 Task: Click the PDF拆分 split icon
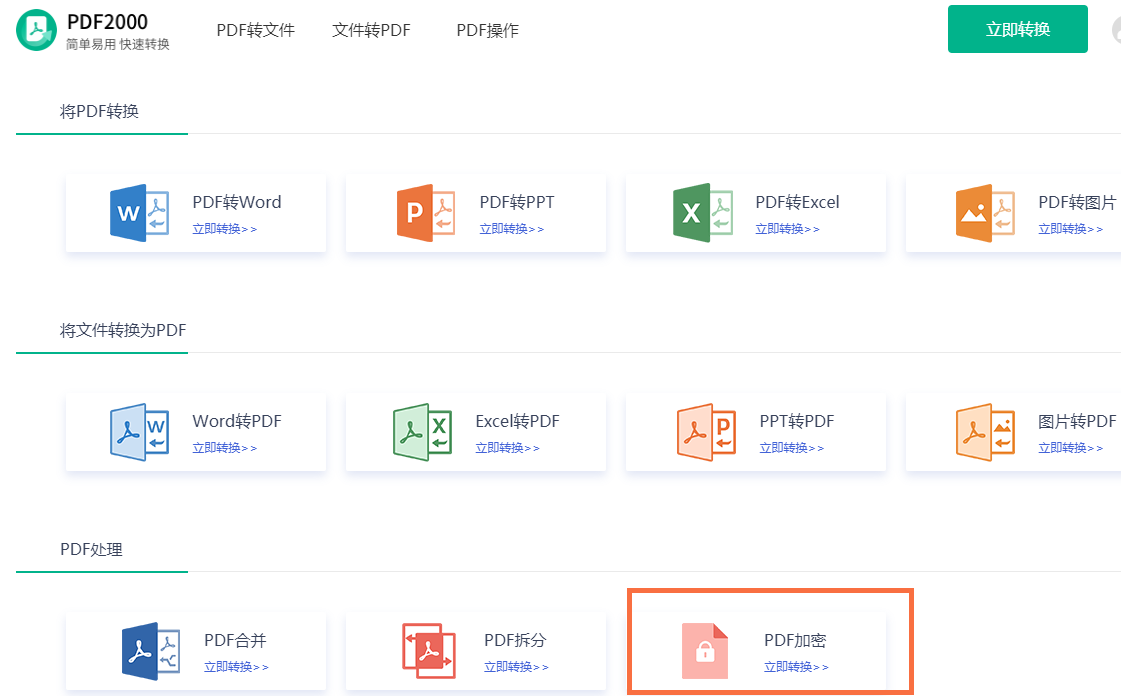[x=429, y=651]
